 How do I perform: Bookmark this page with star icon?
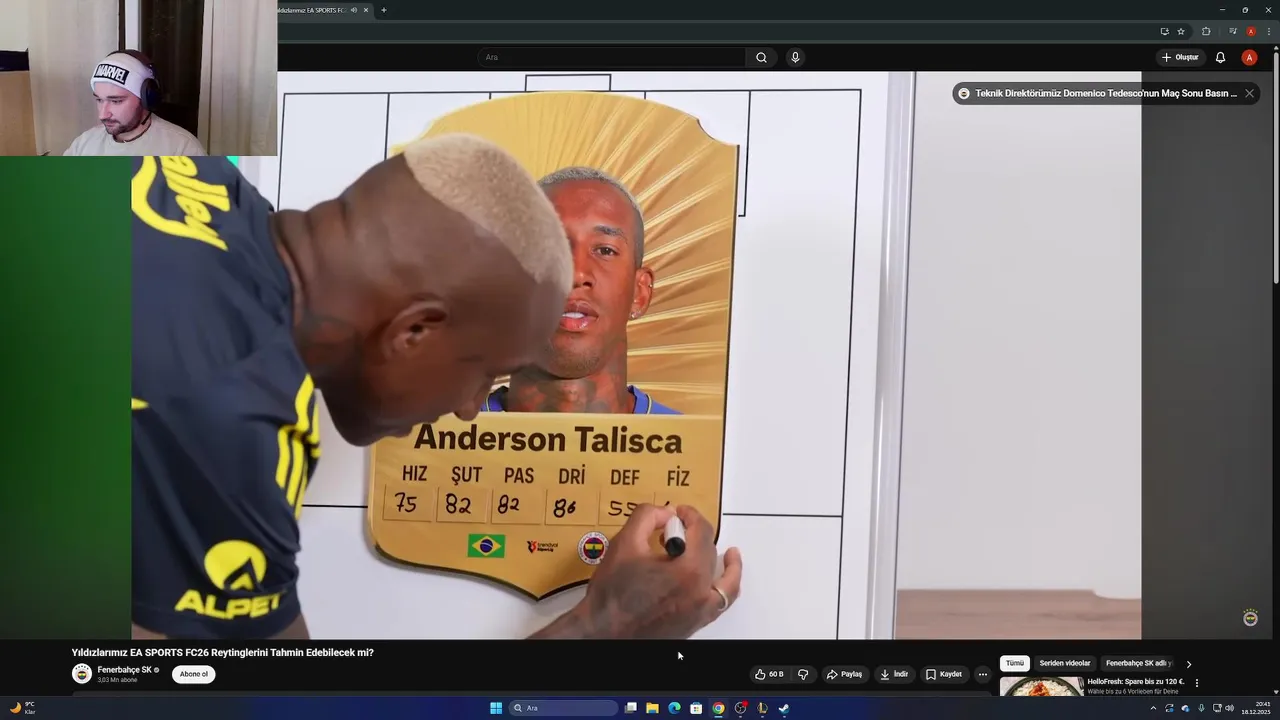(x=1181, y=31)
